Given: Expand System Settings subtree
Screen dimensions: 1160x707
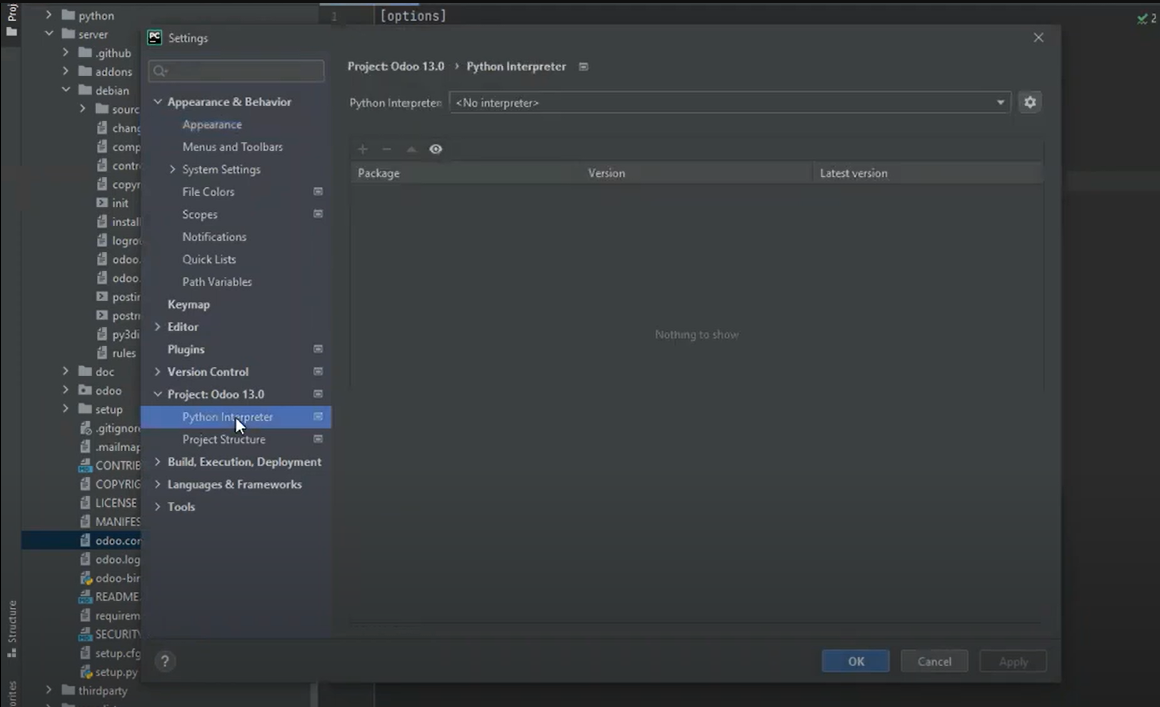Looking at the screenshot, I should pyautogui.click(x=172, y=169).
